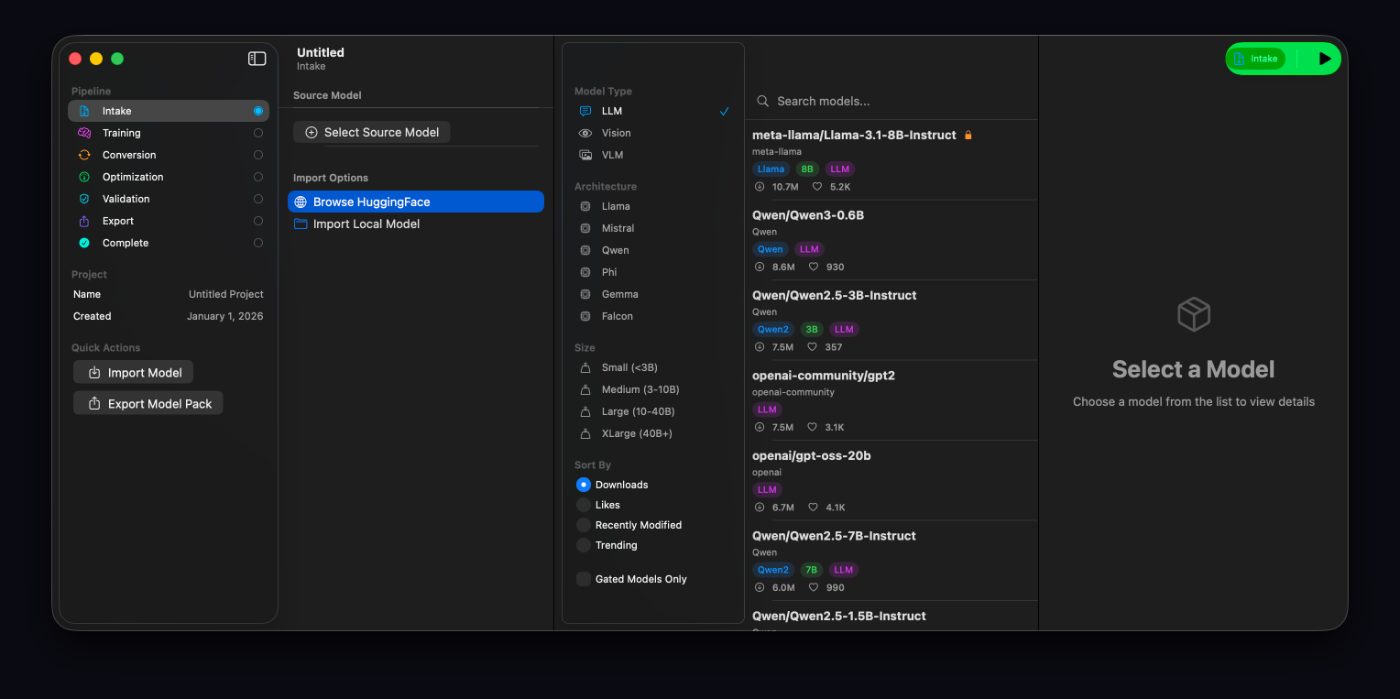Click the Training brain icon

coord(84,133)
